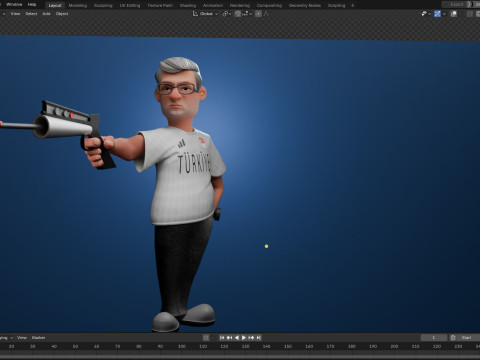Toggle snapping magnet icon
480x360 pixels.
tap(238, 14)
